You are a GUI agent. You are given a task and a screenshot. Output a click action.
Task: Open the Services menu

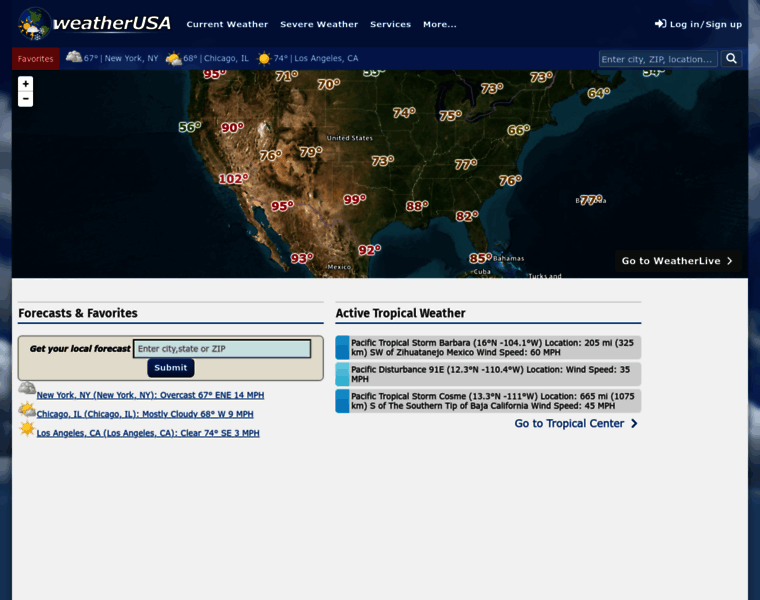point(390,24)
